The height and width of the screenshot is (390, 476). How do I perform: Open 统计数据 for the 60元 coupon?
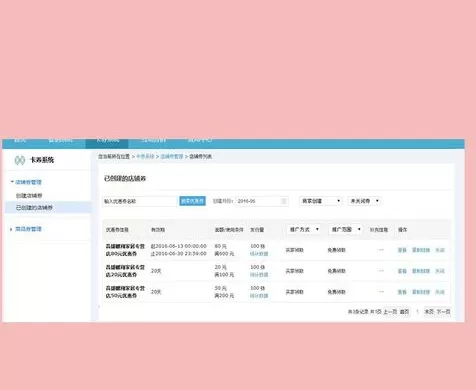click(259, 254)
